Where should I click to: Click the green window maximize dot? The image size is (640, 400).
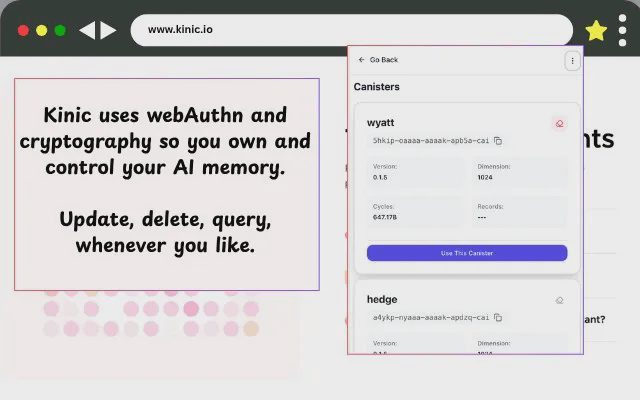60,31
